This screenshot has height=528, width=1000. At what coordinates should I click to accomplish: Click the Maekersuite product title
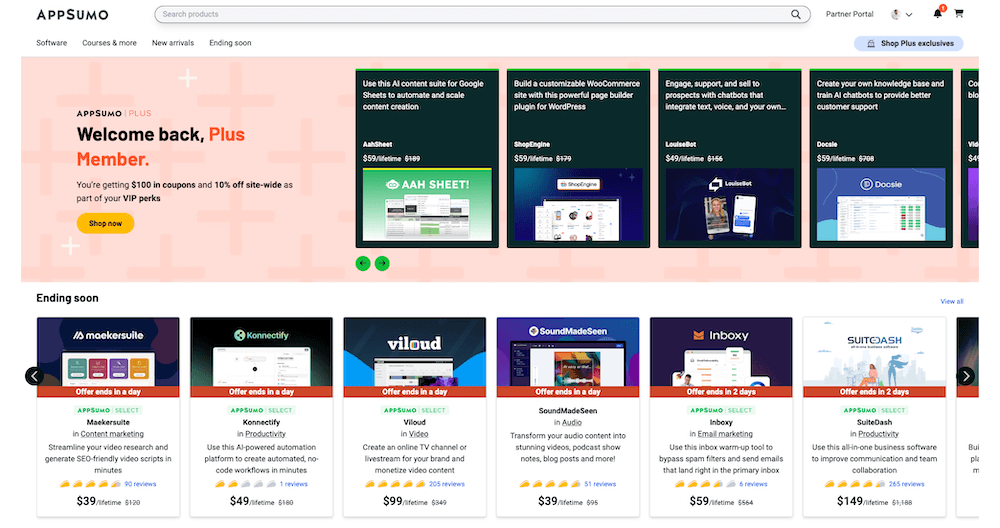click(x=108, y=422)
